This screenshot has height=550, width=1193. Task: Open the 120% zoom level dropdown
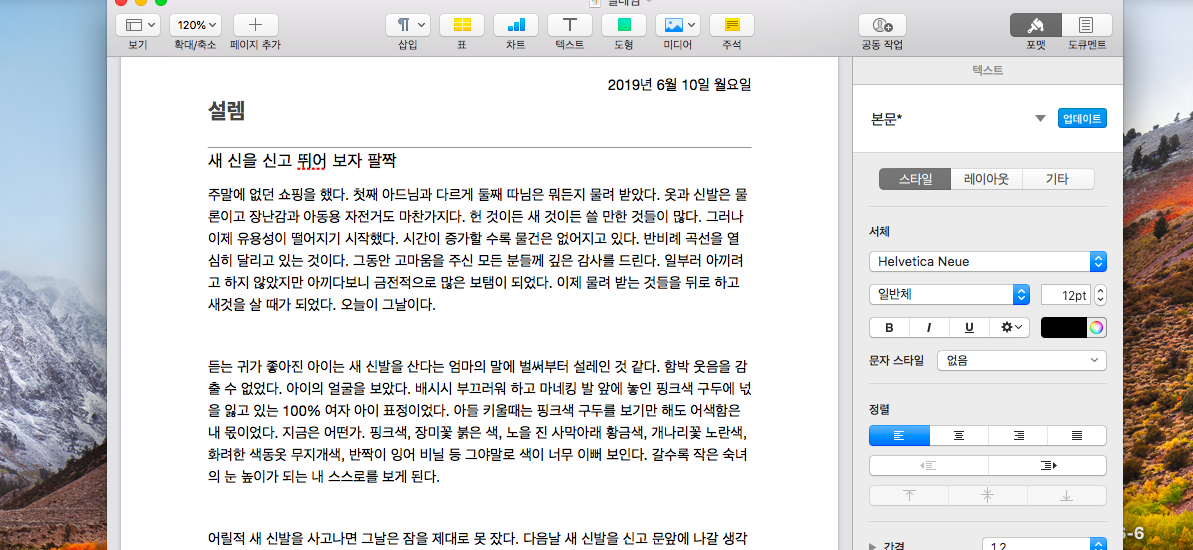click(x=196, y=25)
